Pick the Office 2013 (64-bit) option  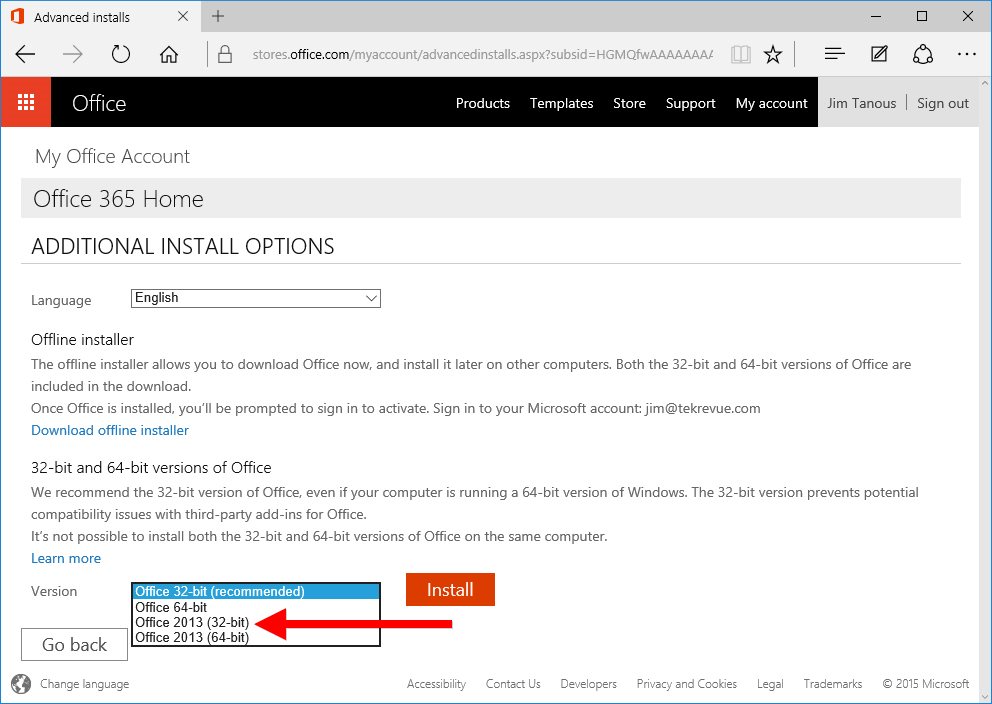192,638
